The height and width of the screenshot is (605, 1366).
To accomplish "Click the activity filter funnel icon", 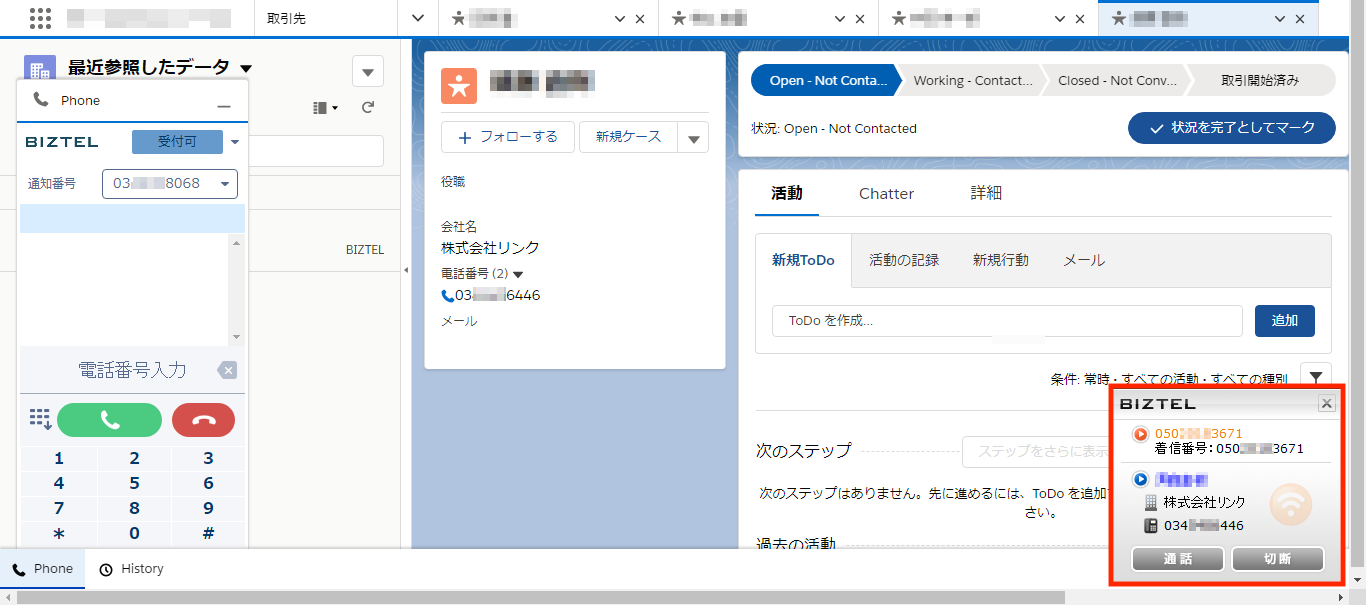I will pos(1315,378).
